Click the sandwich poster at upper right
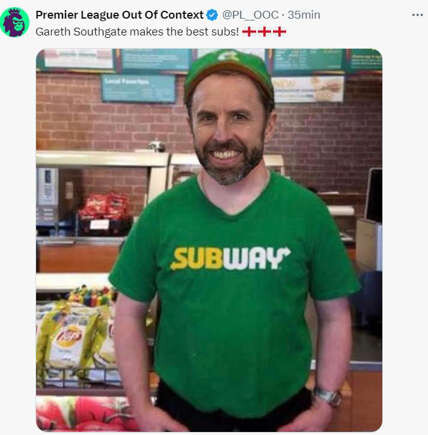428x435 pixels. point(308,89)
